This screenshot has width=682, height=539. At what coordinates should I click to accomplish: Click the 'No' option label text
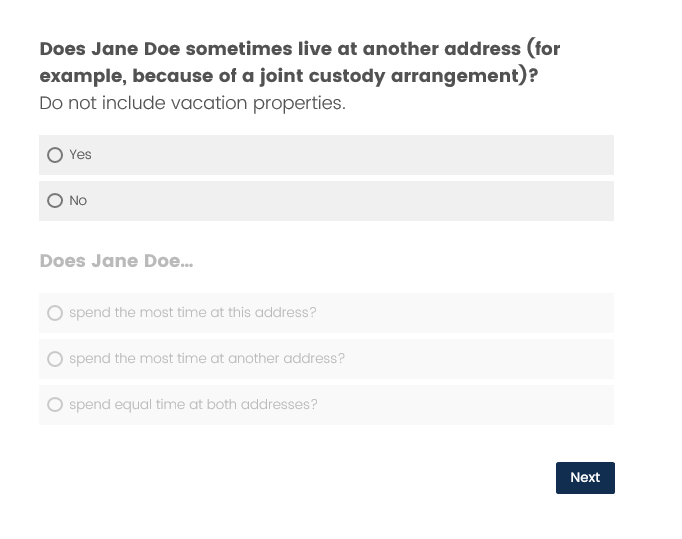point(78,201)
